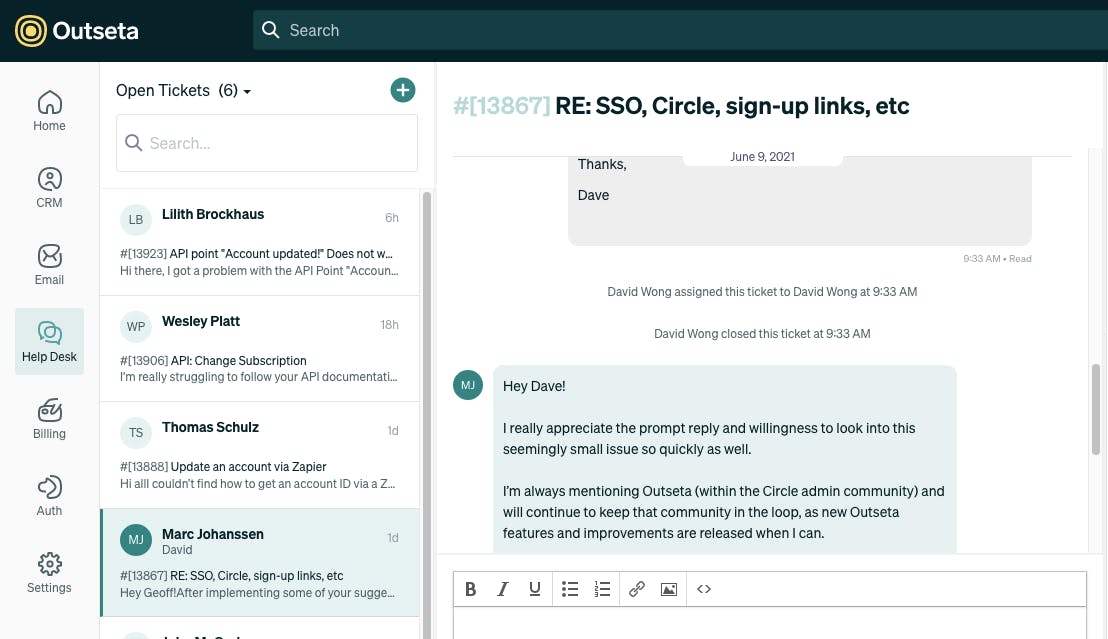Click the #[13867] ticket number in title
This screenshot has height=639, width=1108.
501,106
